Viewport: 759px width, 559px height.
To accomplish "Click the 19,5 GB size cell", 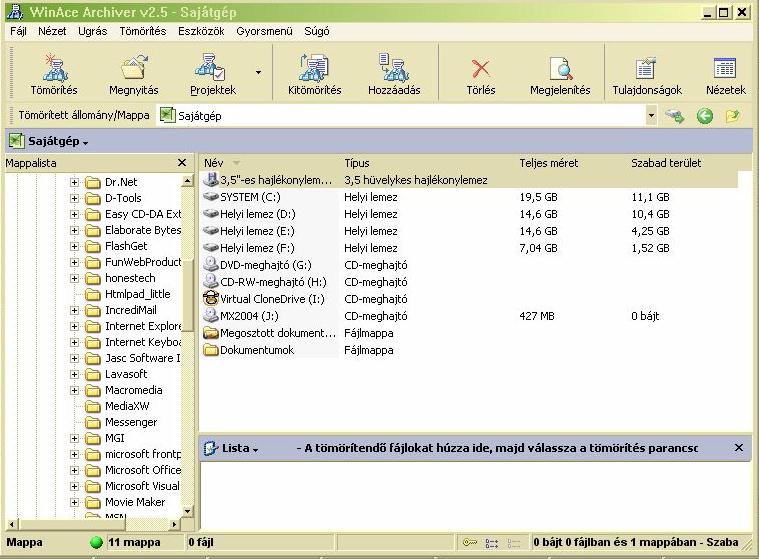I will click(x=538, y=197).
